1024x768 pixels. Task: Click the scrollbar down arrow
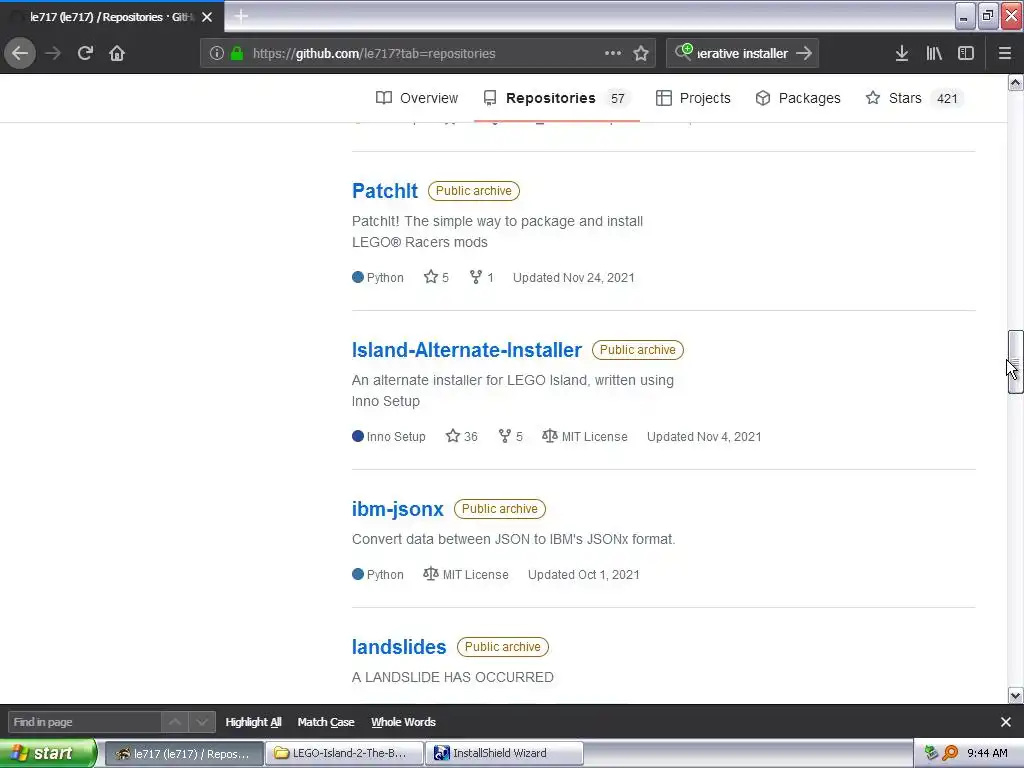pos(1015,696)
